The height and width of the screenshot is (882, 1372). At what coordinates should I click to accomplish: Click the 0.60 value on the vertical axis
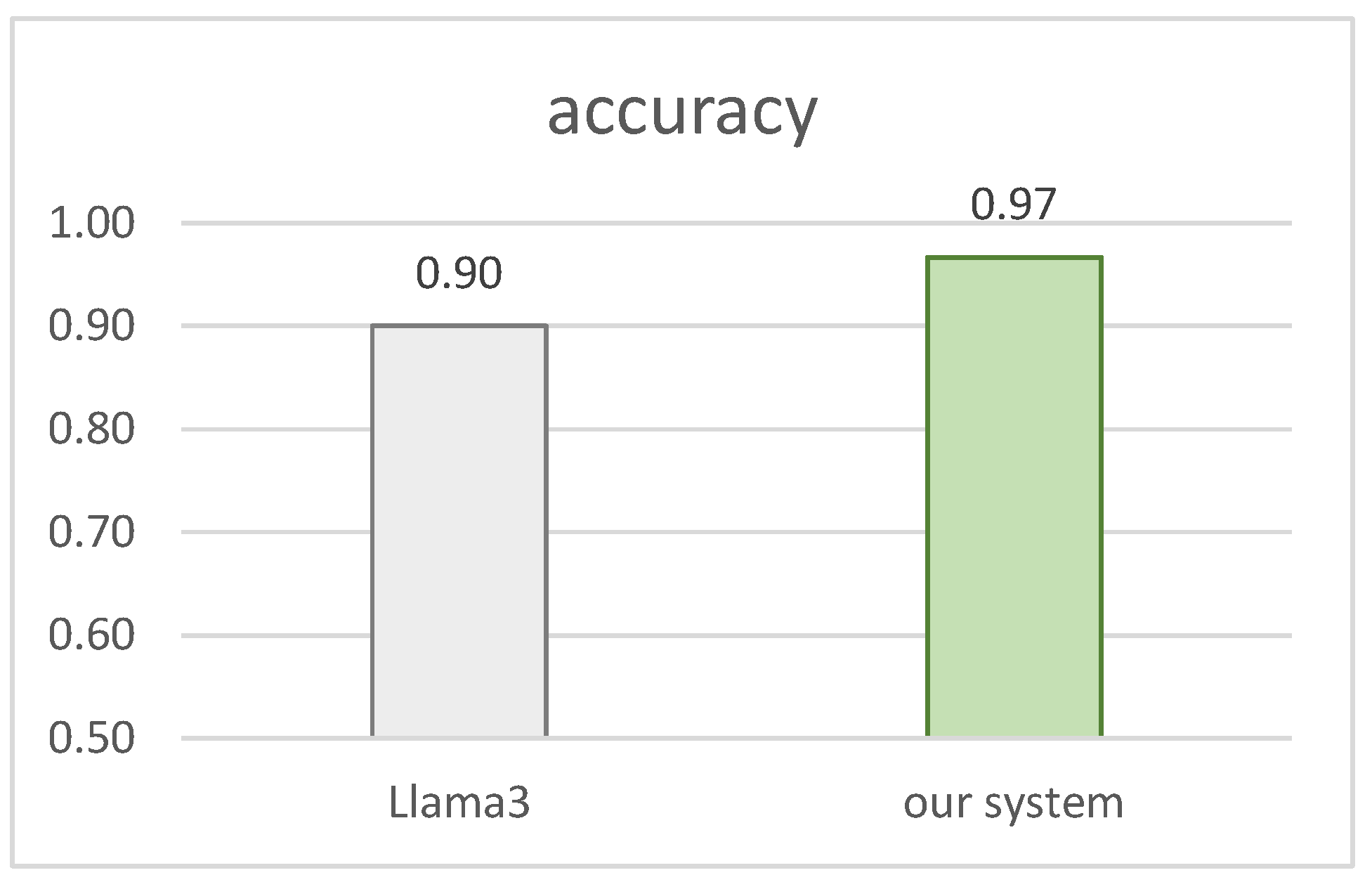(x=91, y=635)
